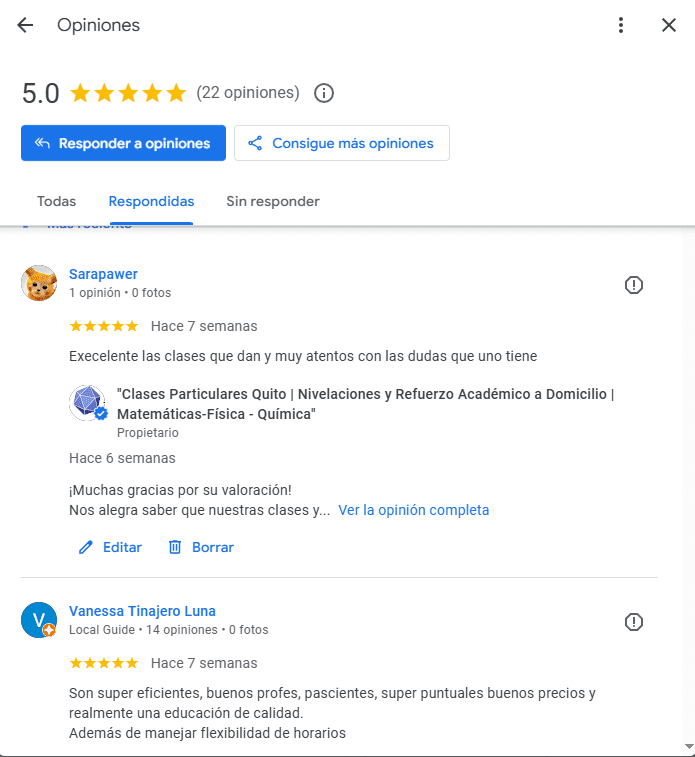Select the Respondidas tab
Viewport: 695px width, 757px height.
point(151,201)
